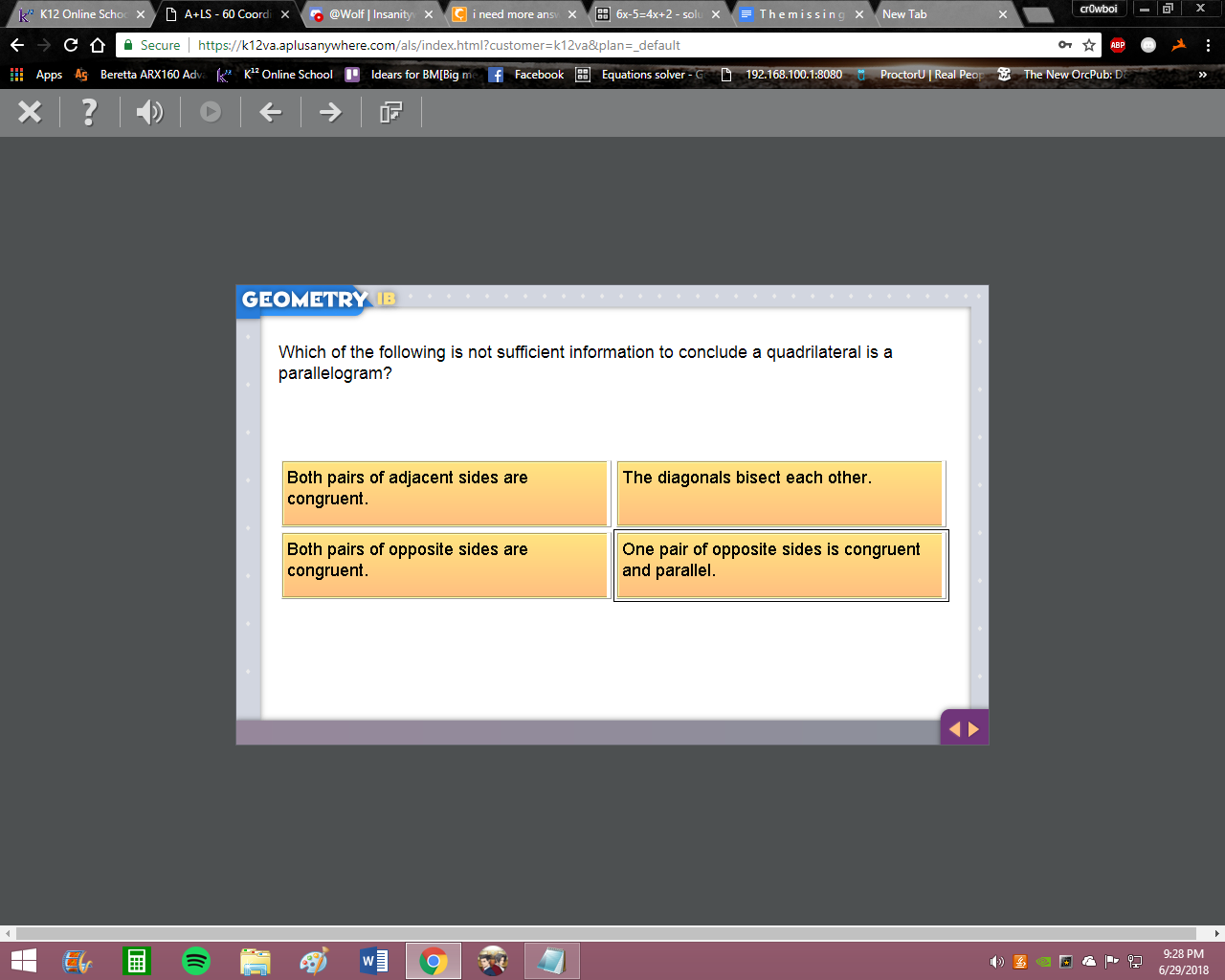The image size is (1225, 980).
Task: Choose 'Both pairs of opposite sides are congruent'
Action: tap(446, 566)
